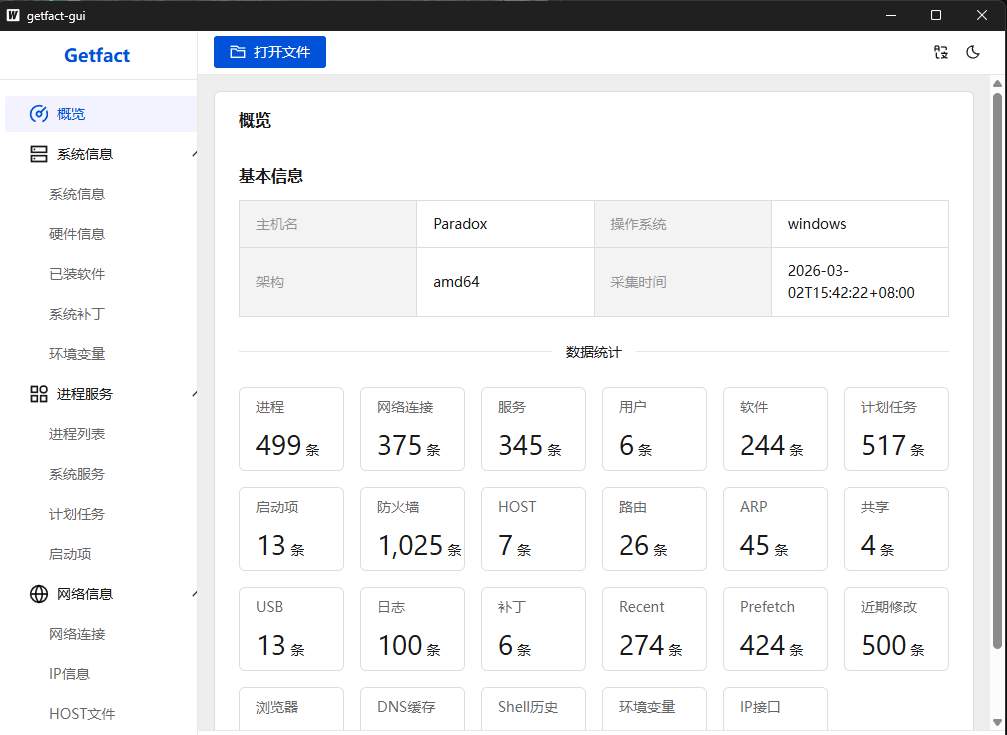Click the ARP 45 条 statistic card
Image resolution: width=1007 pixels, height=735 pixels.
(775, 529)
